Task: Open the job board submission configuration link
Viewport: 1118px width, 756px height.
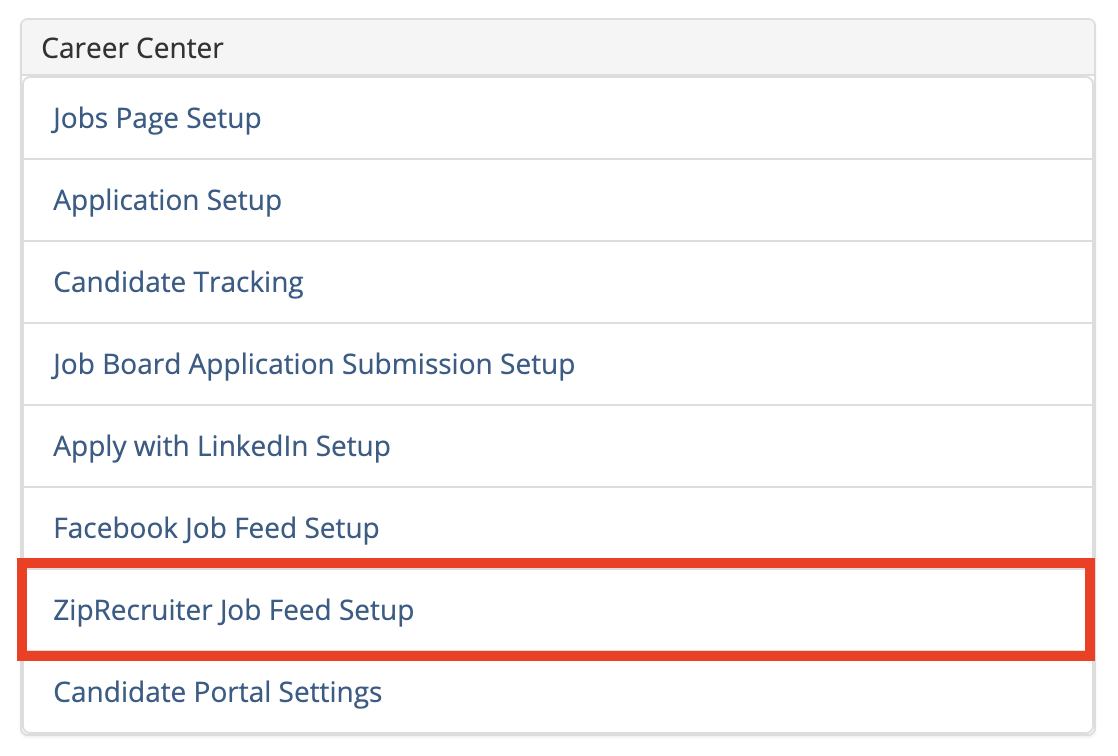Action: pyautogui.click(x=314, y=364)
